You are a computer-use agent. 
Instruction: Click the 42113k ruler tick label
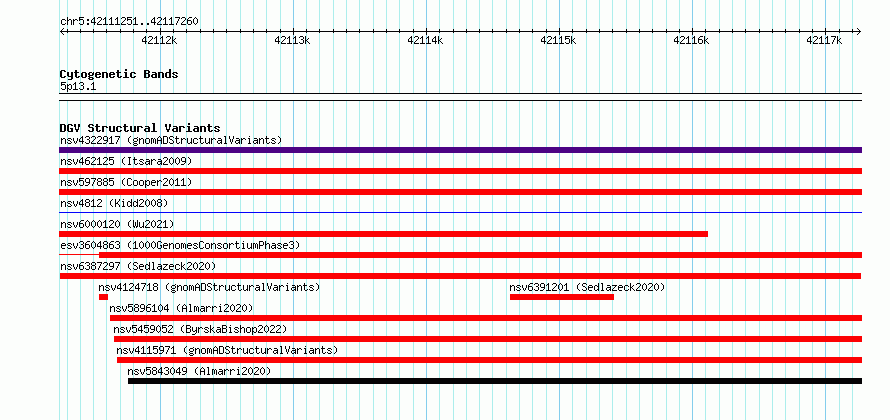tap(292, 40)
